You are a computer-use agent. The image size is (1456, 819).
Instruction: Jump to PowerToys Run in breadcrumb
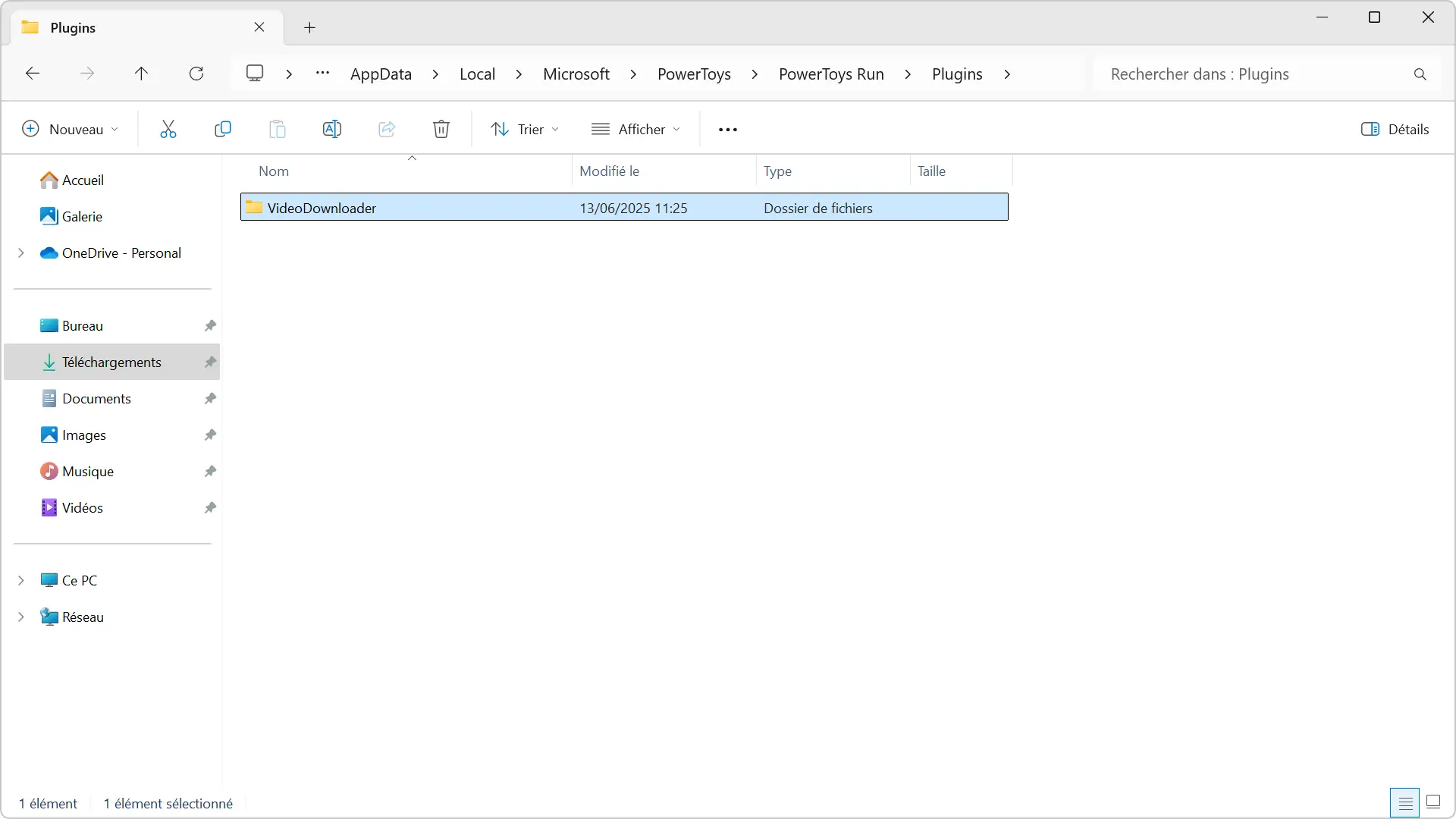[x=831, y=74]
